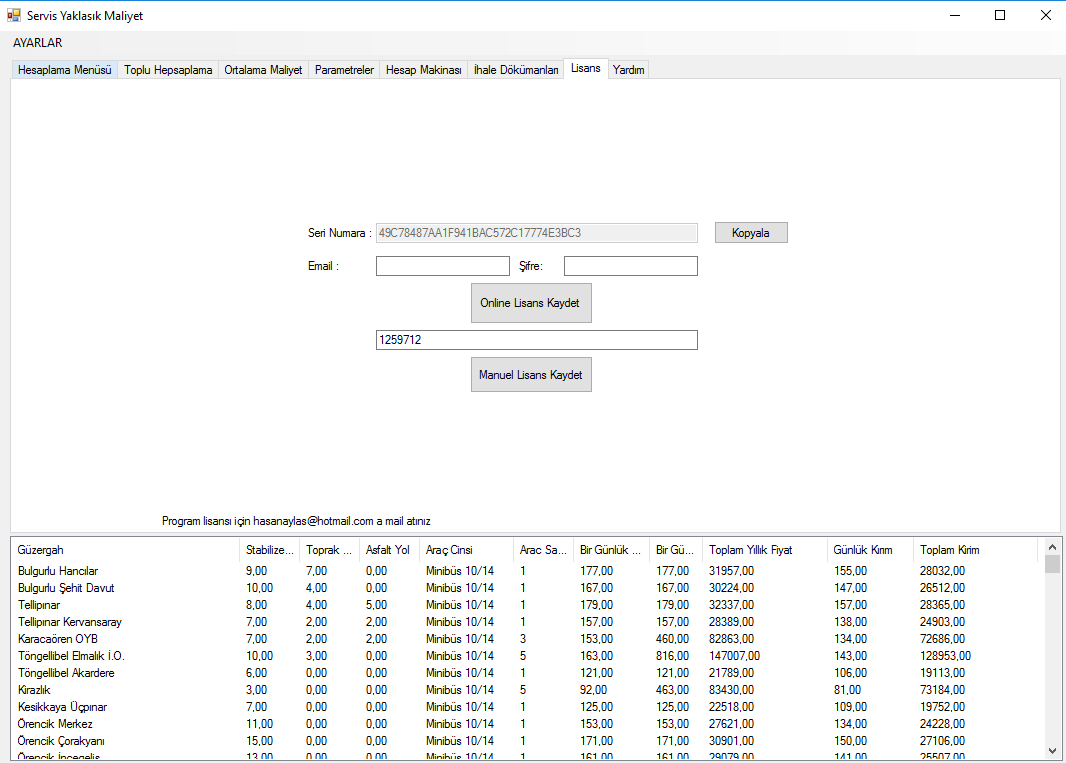The width and height of the screenshot is (1066, 763).
Task: Open the Toplu Hepsaplama tab
Action: pyautogui.click(x=168, y=70)
